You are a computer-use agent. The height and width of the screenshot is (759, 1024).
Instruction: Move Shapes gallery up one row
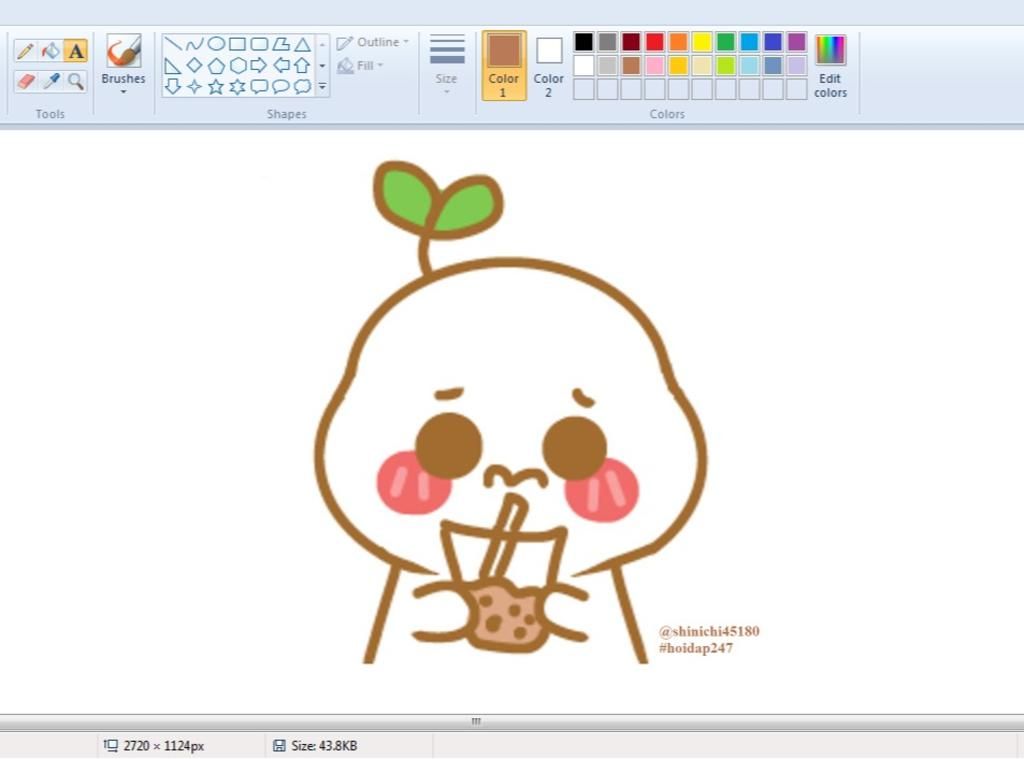pos(322,44)
